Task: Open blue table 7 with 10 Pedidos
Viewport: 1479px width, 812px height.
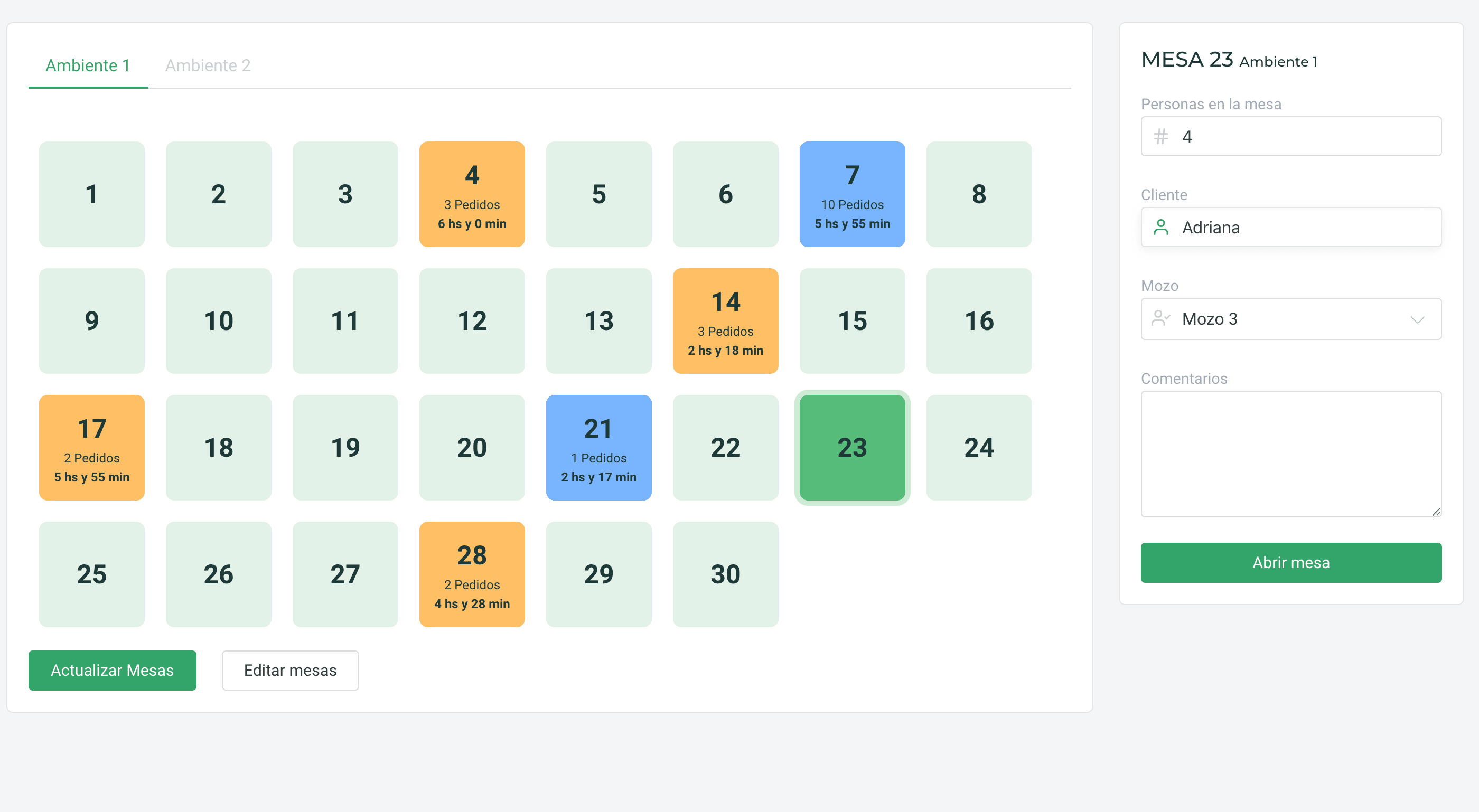Action: tap(852, 194)
